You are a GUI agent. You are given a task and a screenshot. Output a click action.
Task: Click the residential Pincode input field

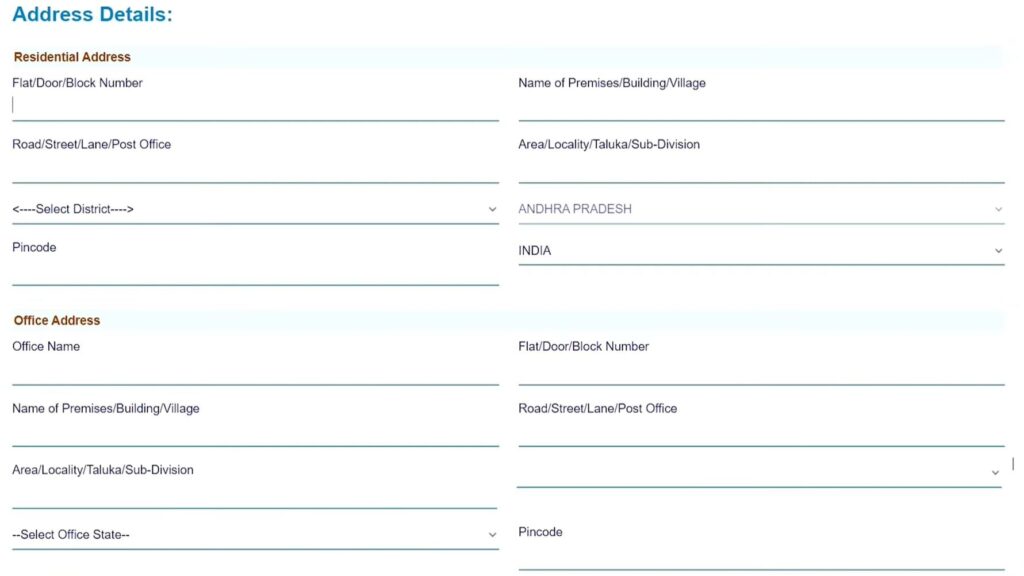click(x=255, y=271)
